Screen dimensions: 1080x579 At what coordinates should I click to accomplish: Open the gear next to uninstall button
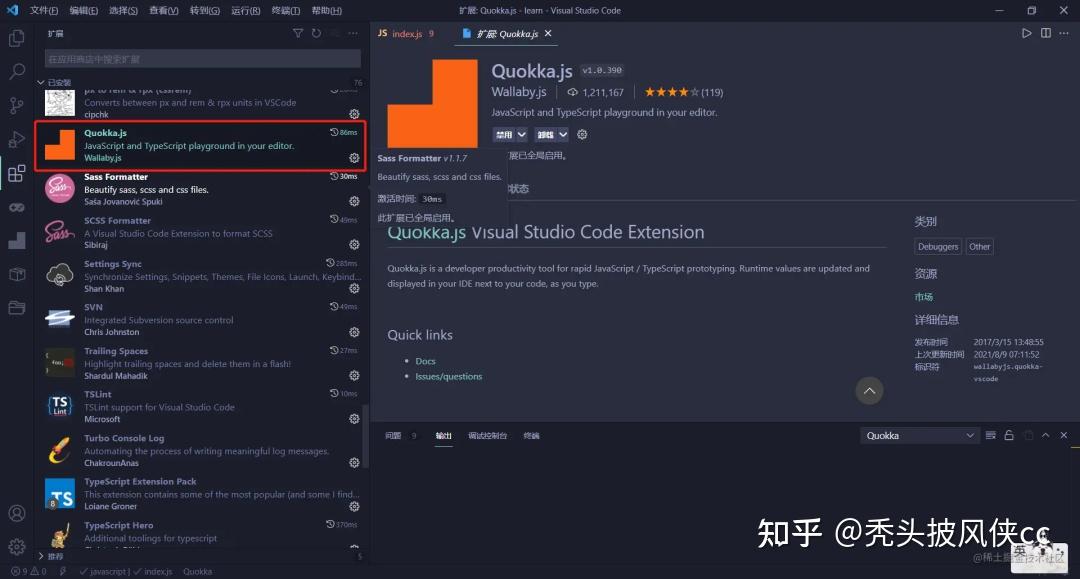pyautogui.click(x=582, y=134)
